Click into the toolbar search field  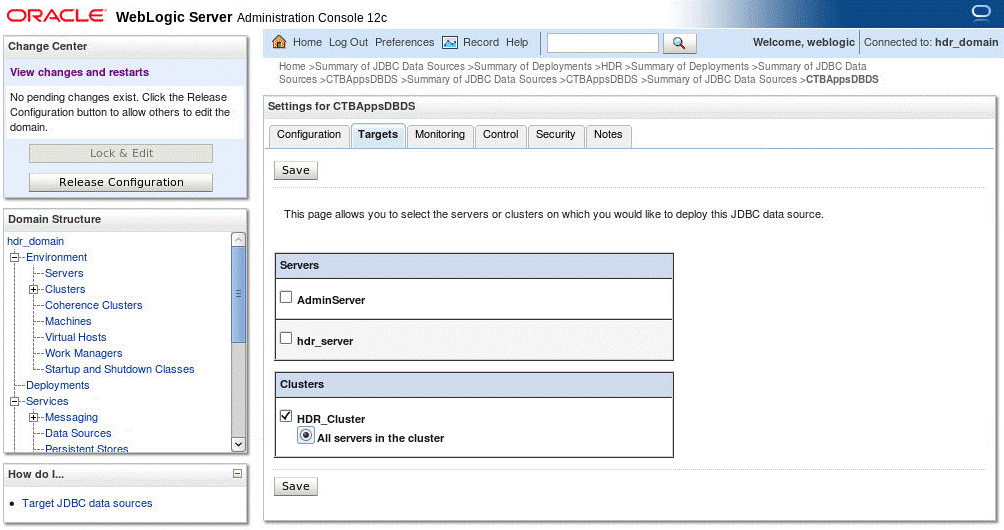click(603, 43)
